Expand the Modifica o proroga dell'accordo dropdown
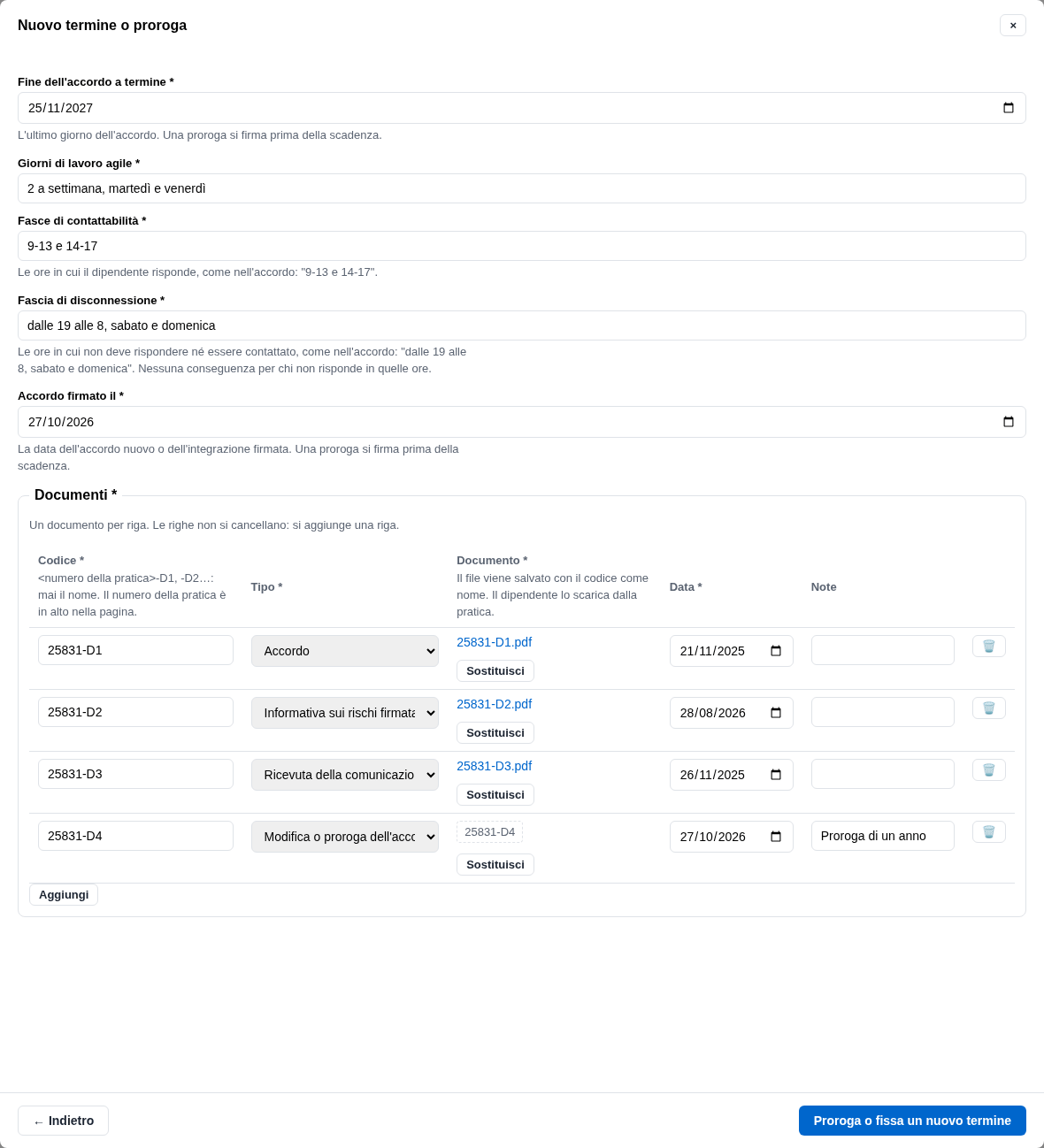This screenshot has height=1148, width=1044. (345, 837)
